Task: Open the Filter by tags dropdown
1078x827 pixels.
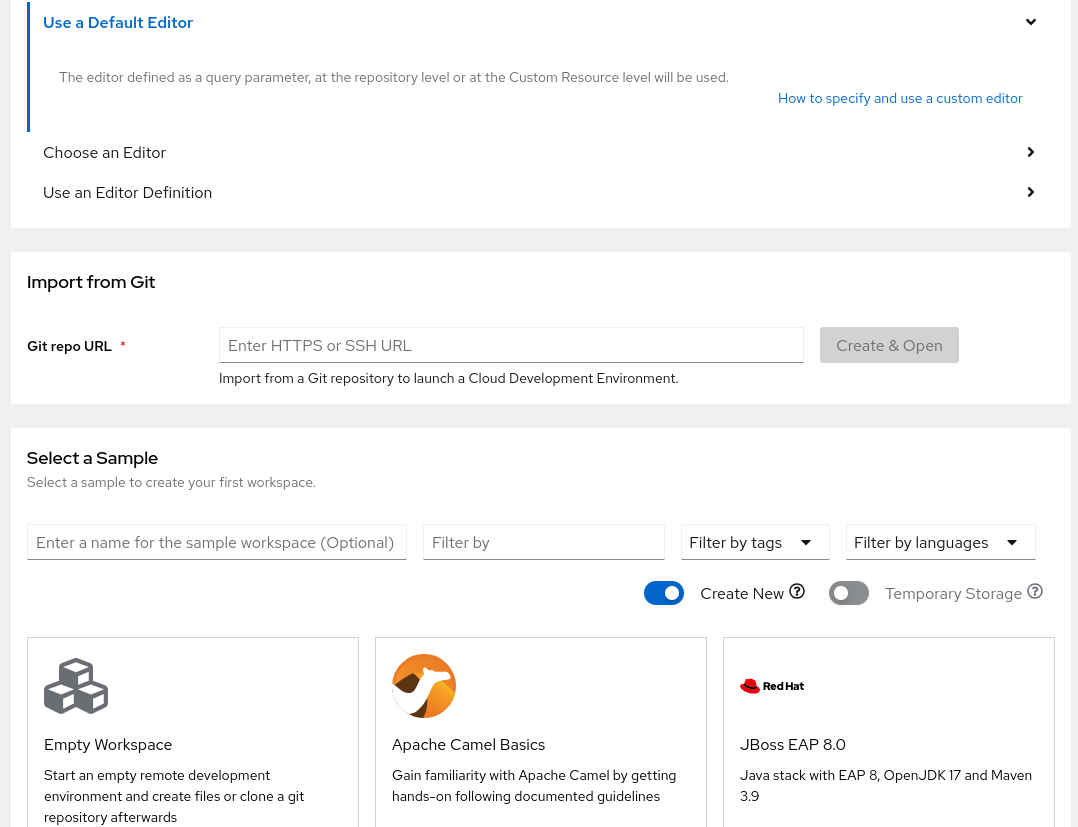Action: (x=755, y=542)
